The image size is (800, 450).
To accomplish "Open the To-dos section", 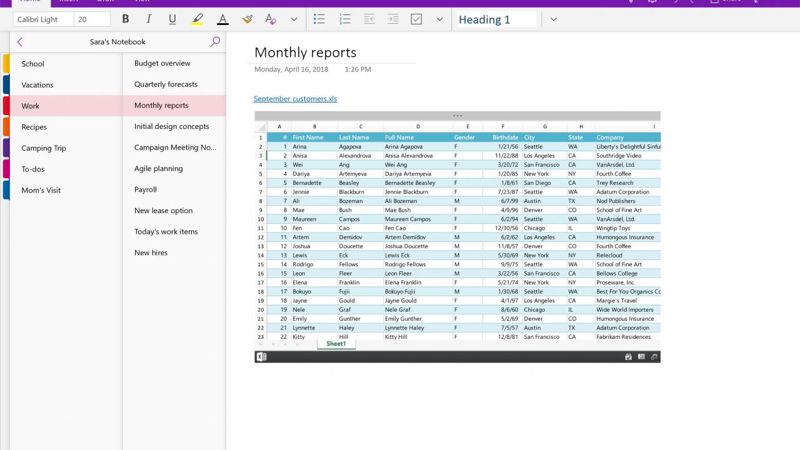I will [x=66, y=169].
